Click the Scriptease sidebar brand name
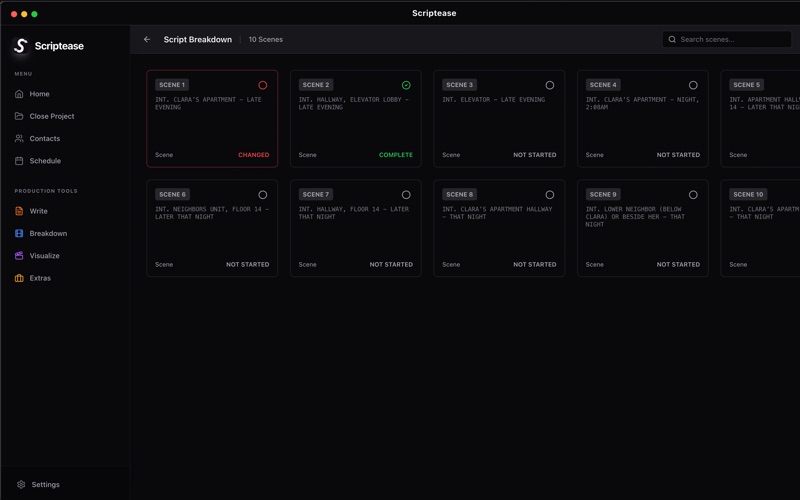Viewport: 800px width, 500px height. click(x=59, y=46)
